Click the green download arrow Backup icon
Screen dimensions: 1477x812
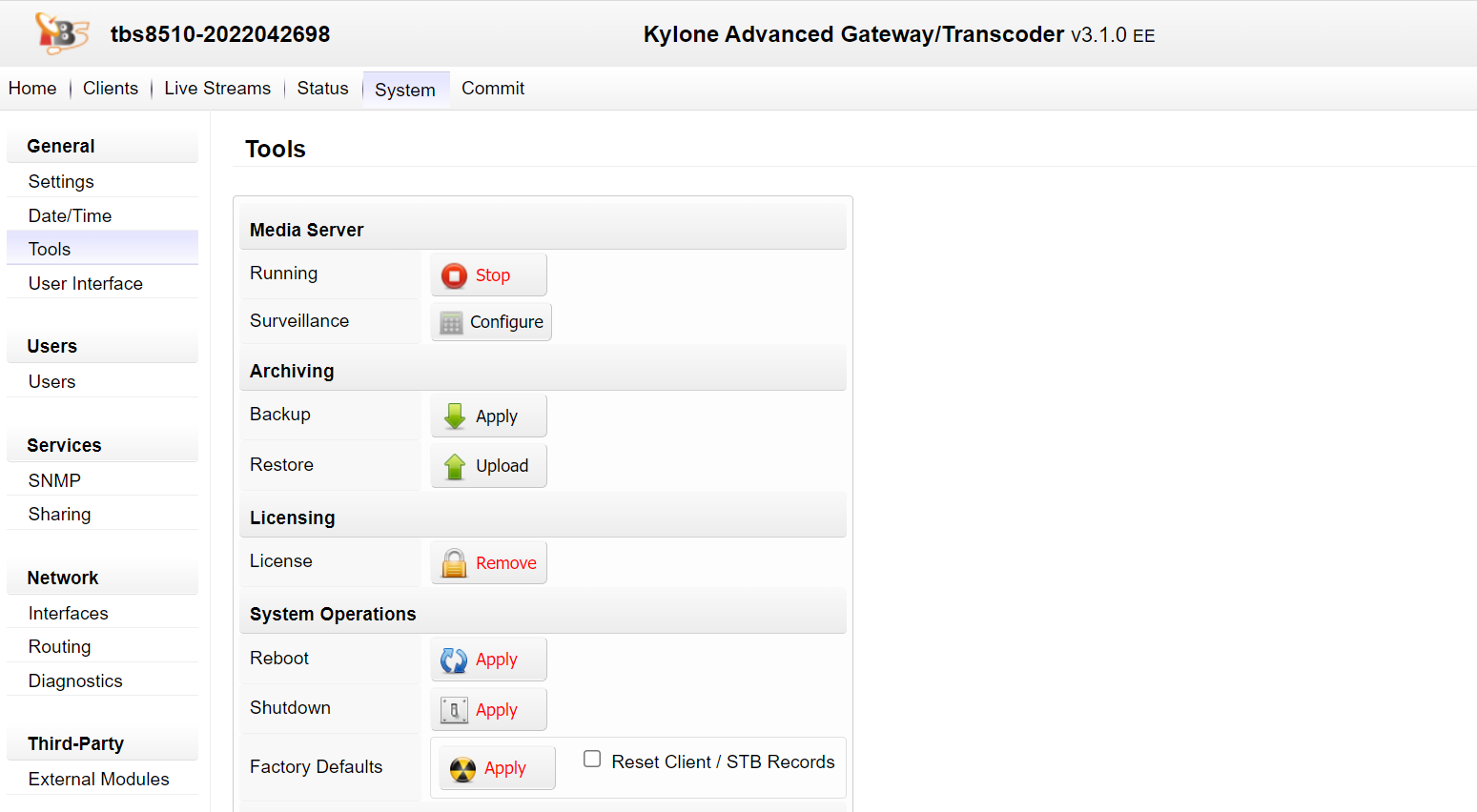pyautogui.click(x=455, y=416)
